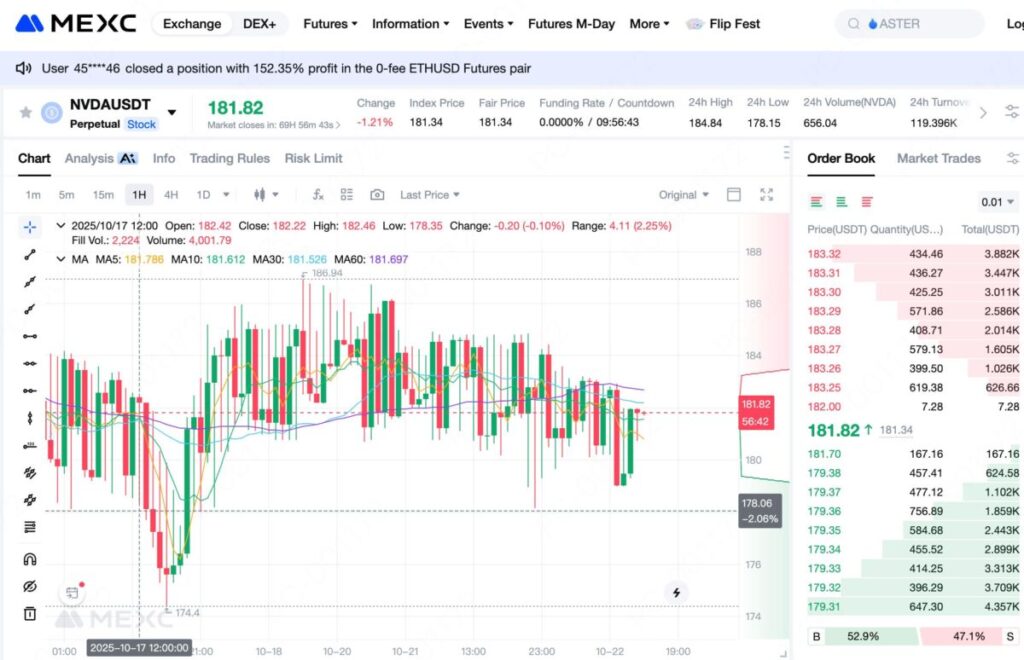This screenshot has width=1024, height=660.
Task: Open the NVDAUSDT pair selector dropdown
Action: pyautogui.click(x=172, y=113)
